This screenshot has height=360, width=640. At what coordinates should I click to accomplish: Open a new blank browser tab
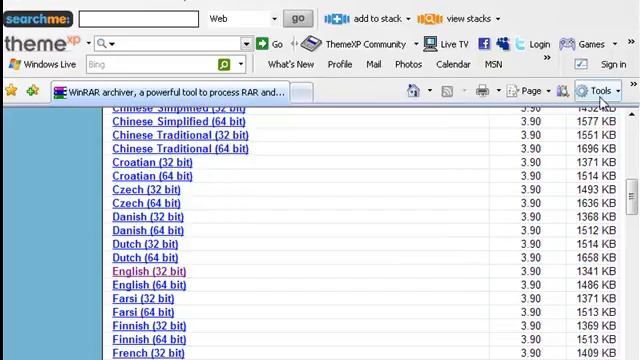pos(302,92)
